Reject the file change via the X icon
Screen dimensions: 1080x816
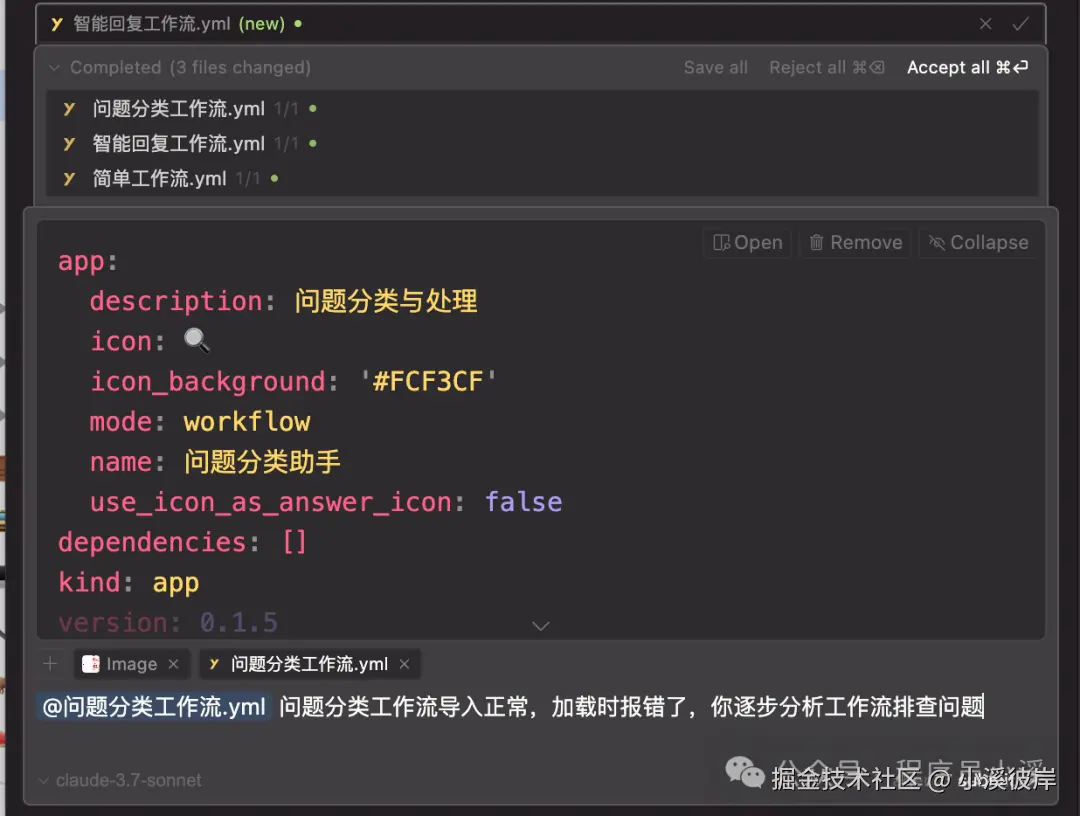(985, 23)
